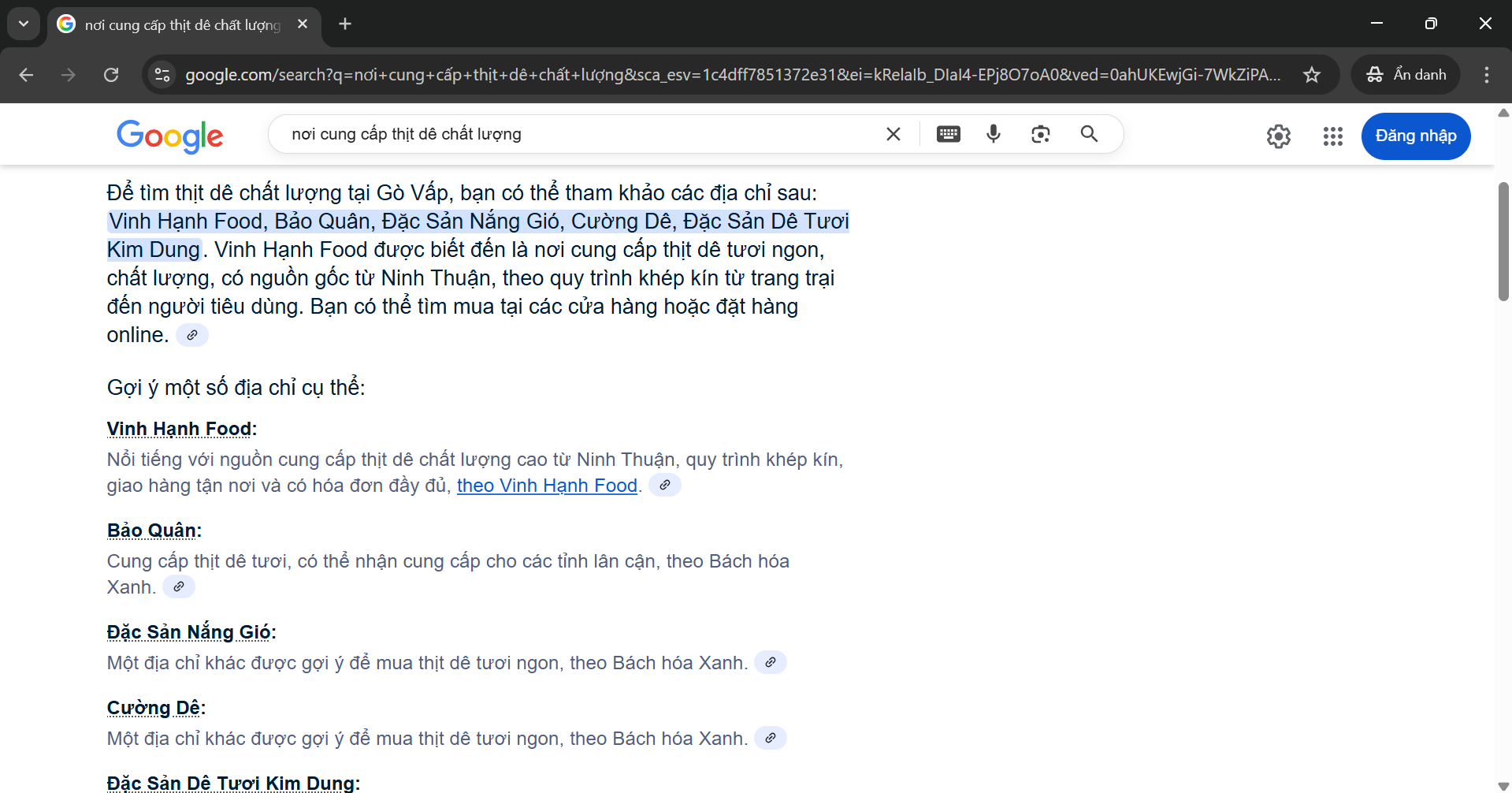
Task: Restore down the Chrome window
Action: [1431, 24]
